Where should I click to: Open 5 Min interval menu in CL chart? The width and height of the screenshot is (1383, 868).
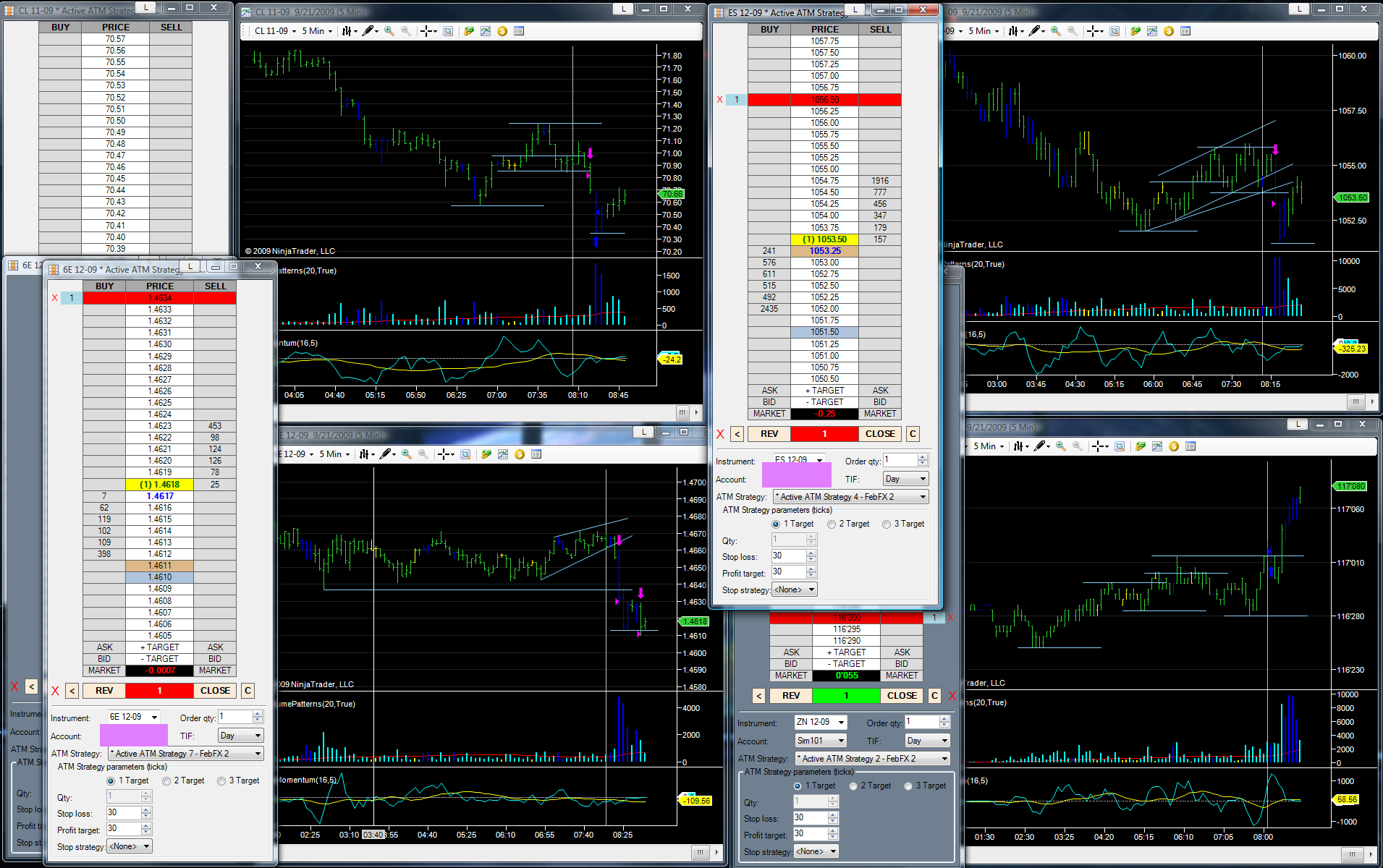[317, 31]
